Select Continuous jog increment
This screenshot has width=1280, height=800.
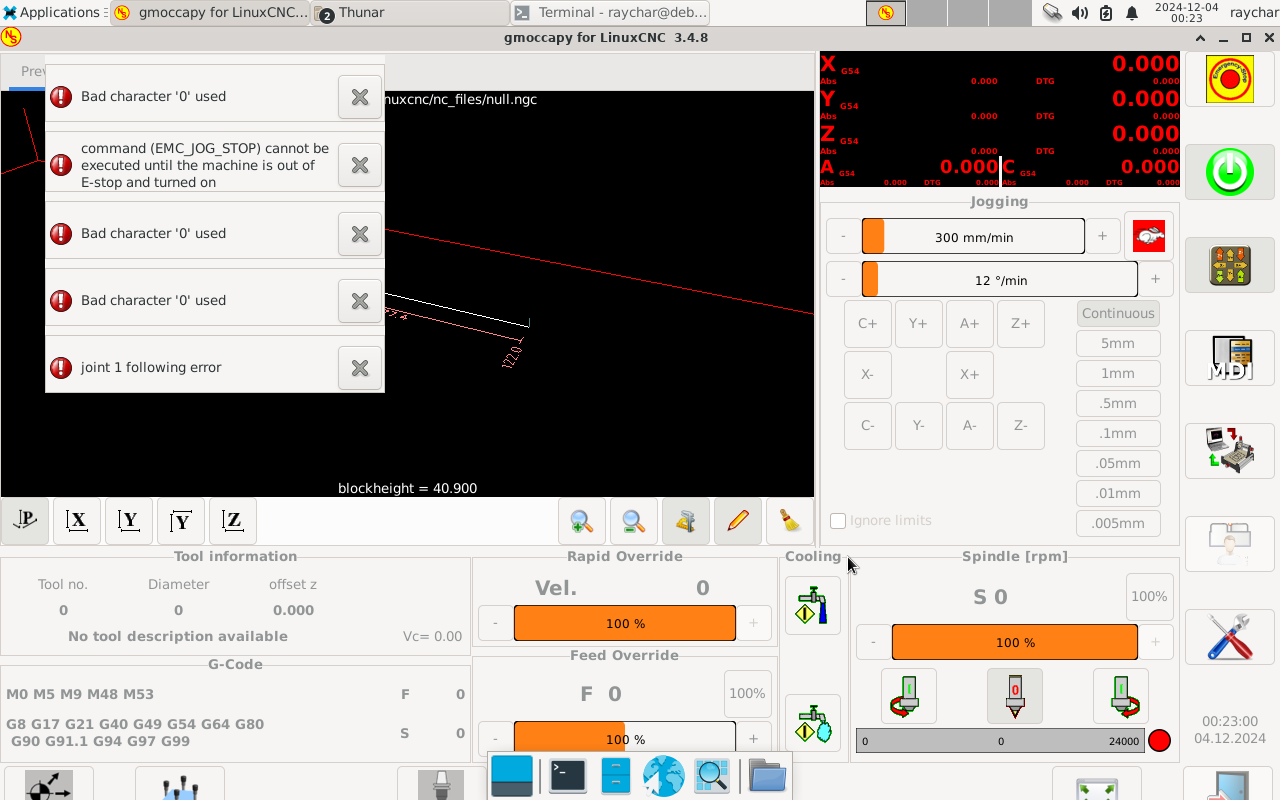click(1118, 313)
